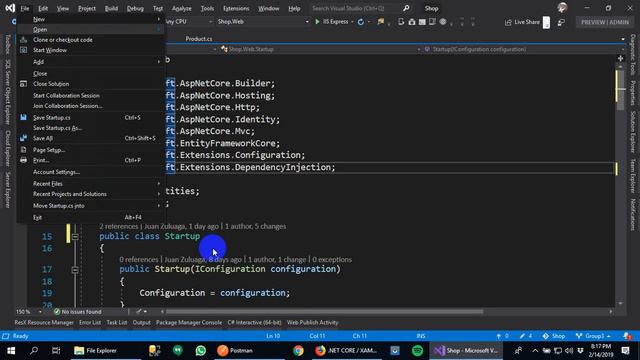This screenshot has height=360, width=640.
Task: Click the browser refresh icon
Action: 361,22
